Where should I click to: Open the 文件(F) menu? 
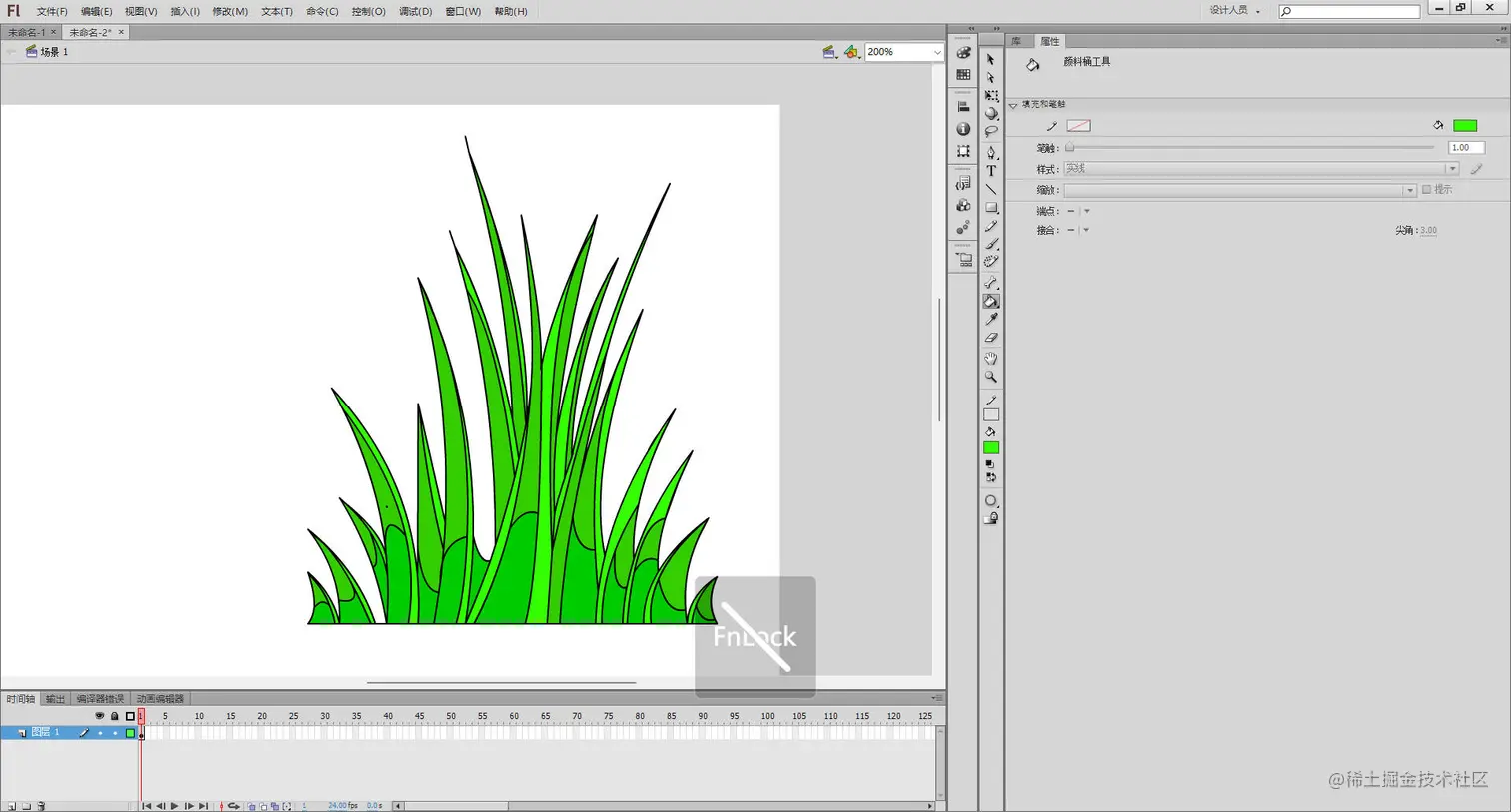[x=52, y=11]
